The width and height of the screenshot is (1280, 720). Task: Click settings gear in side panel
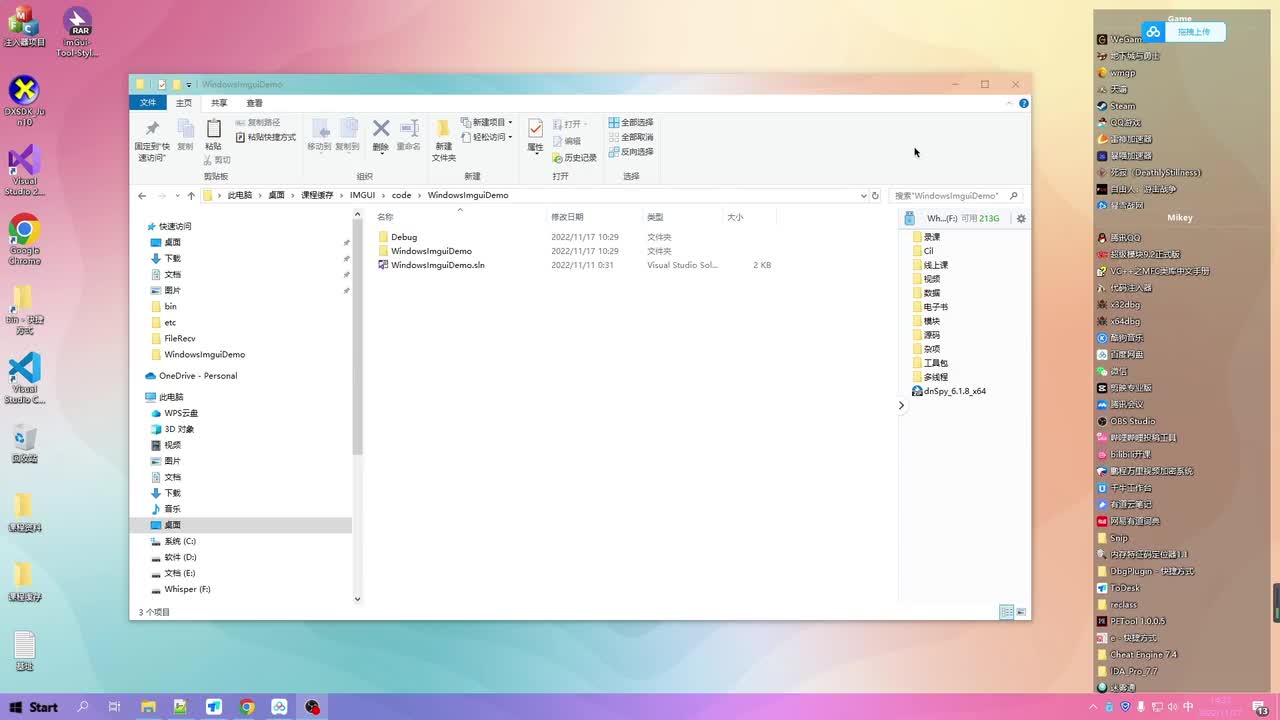click(1021, 218)
